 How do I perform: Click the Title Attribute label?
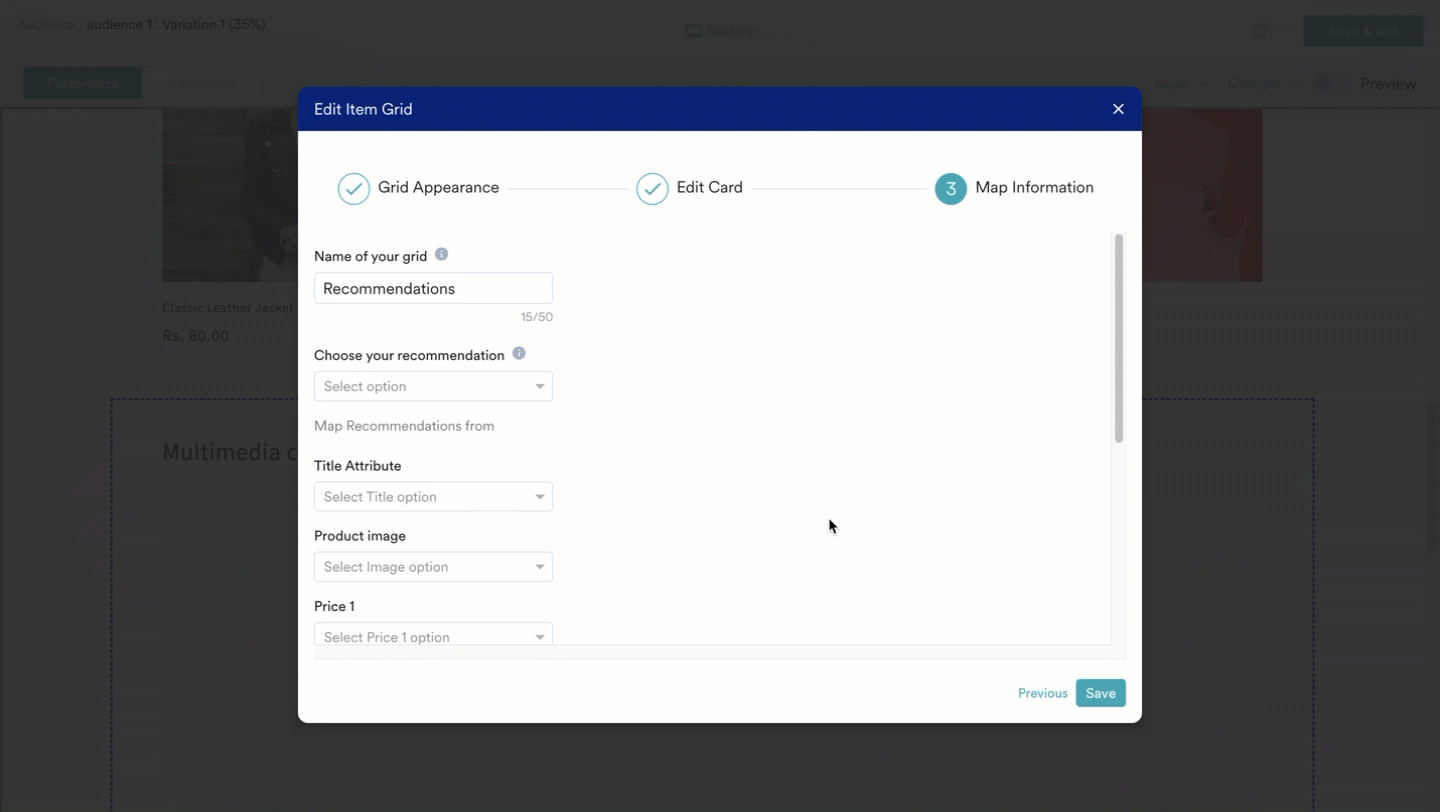tap(358, 466)
